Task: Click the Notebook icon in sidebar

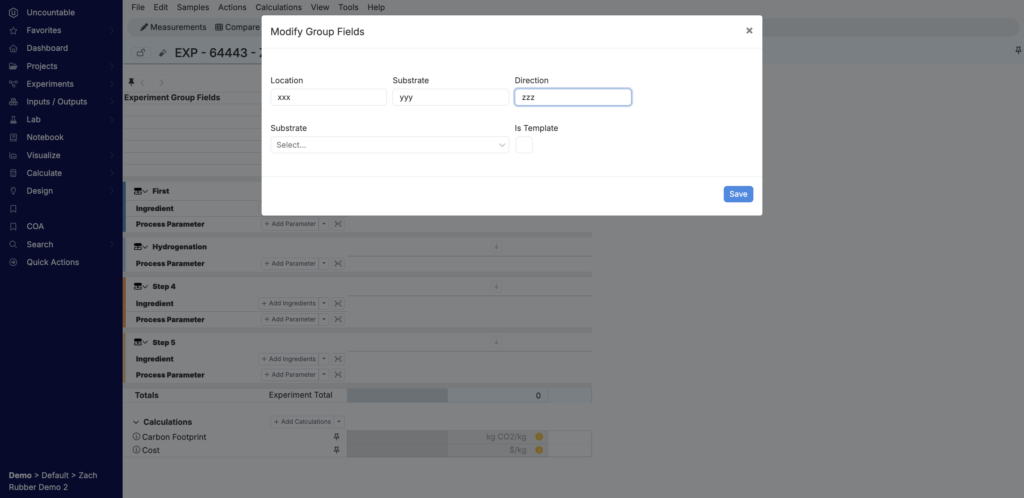Action: (13, 137)
